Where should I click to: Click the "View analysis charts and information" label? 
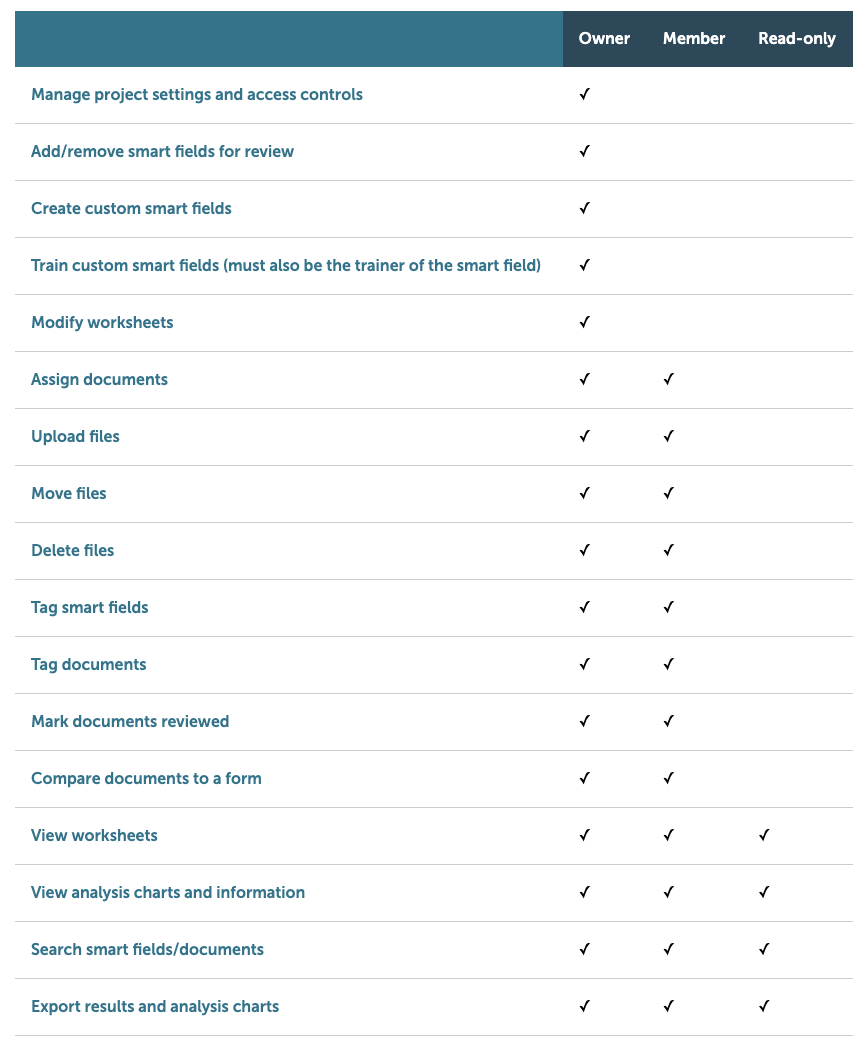[168, 892]
